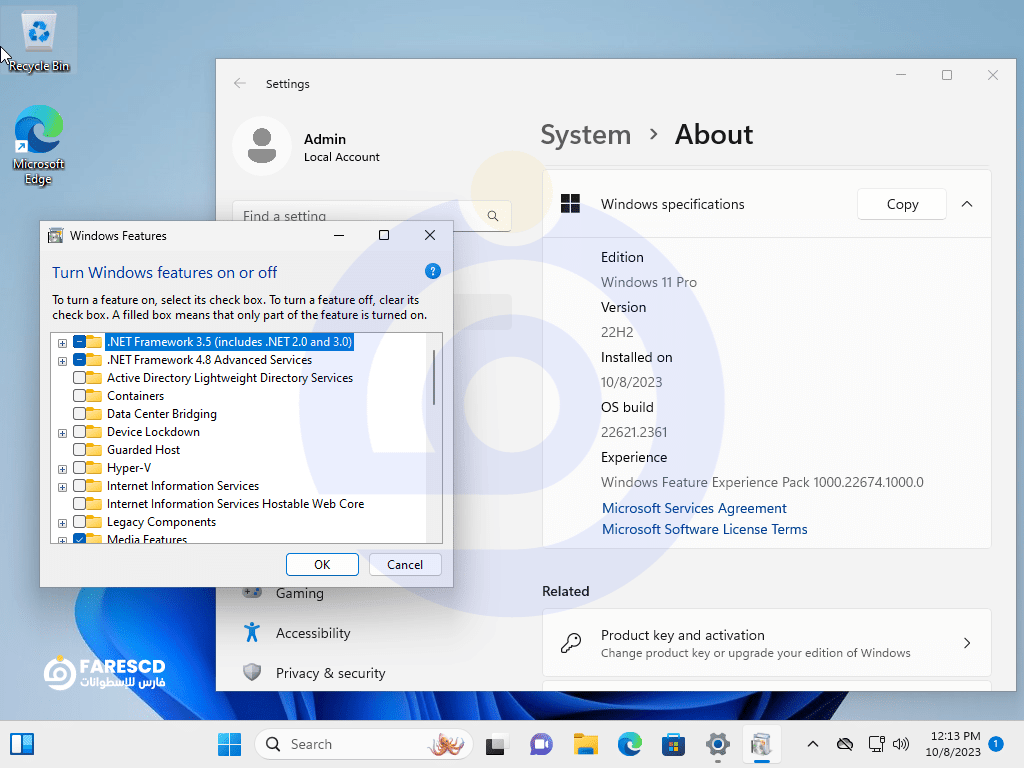Enable Active Directory Lightweight Directory Services checkbox
Screen dimensions: 1024x768
click(80, 377)
